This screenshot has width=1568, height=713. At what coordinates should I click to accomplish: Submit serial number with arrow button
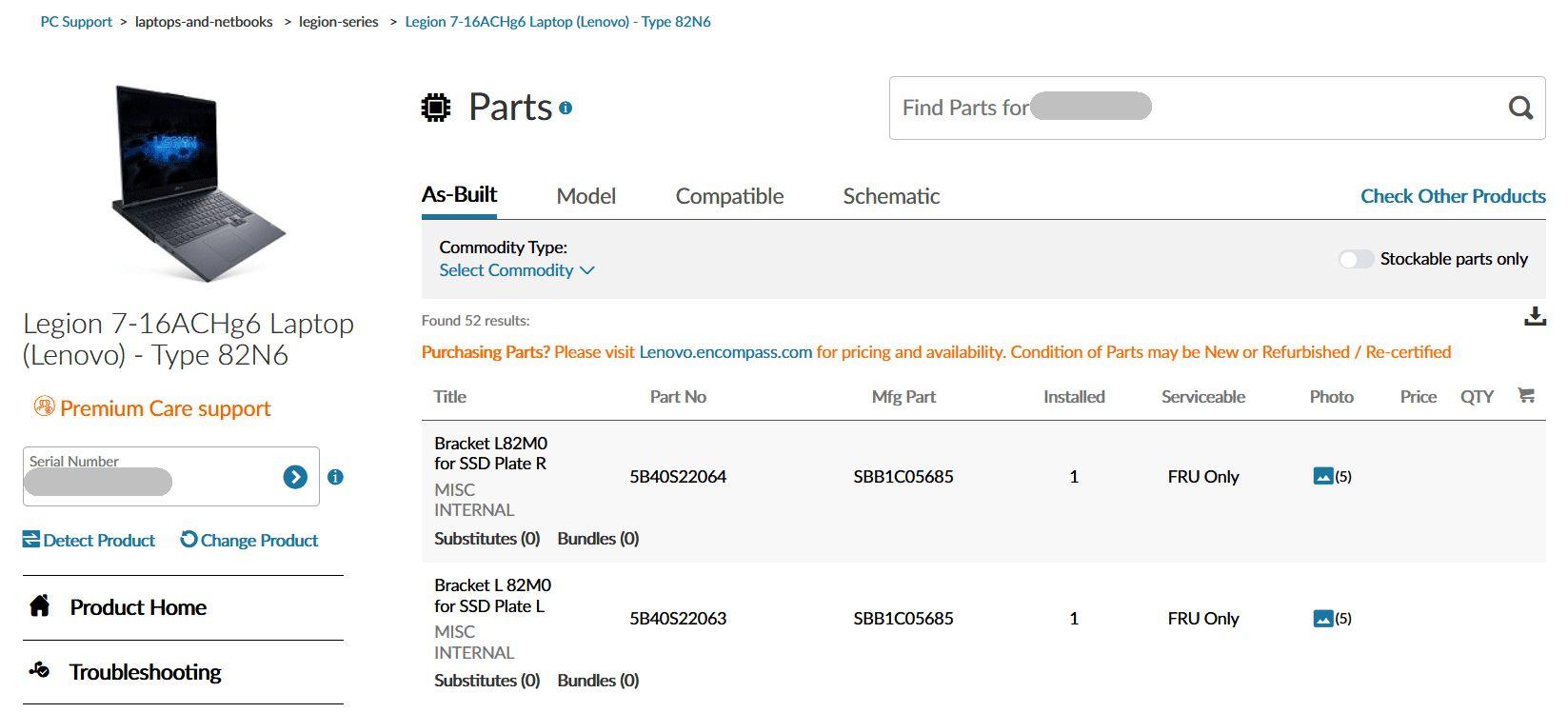295,477
